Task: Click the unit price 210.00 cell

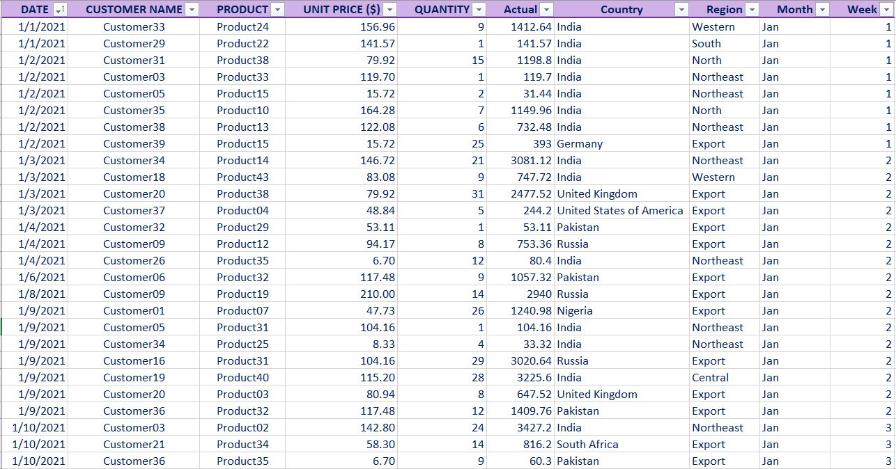Action: (341, 294)
